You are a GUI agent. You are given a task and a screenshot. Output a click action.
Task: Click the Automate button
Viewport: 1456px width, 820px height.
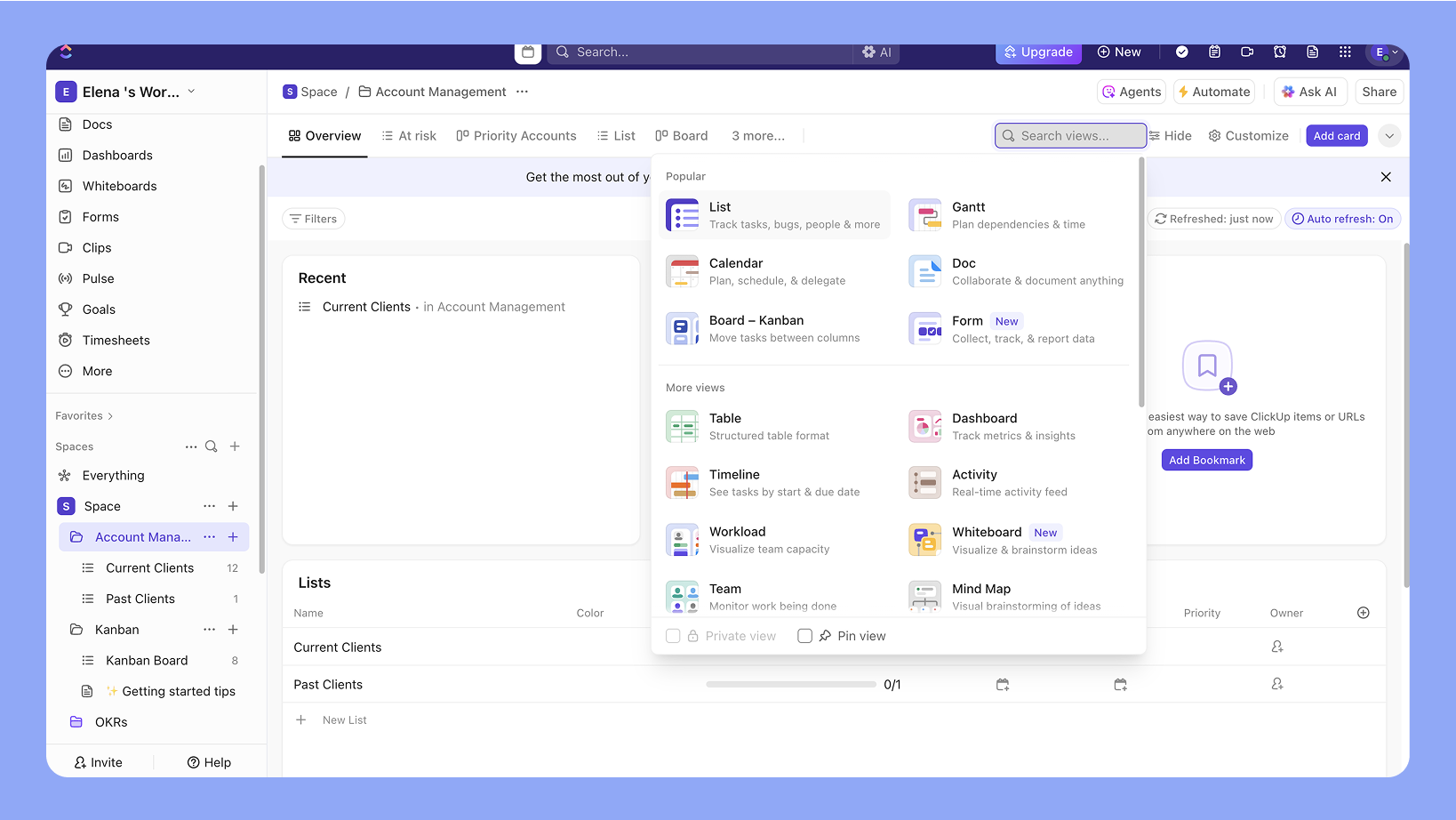point(1214,92)
